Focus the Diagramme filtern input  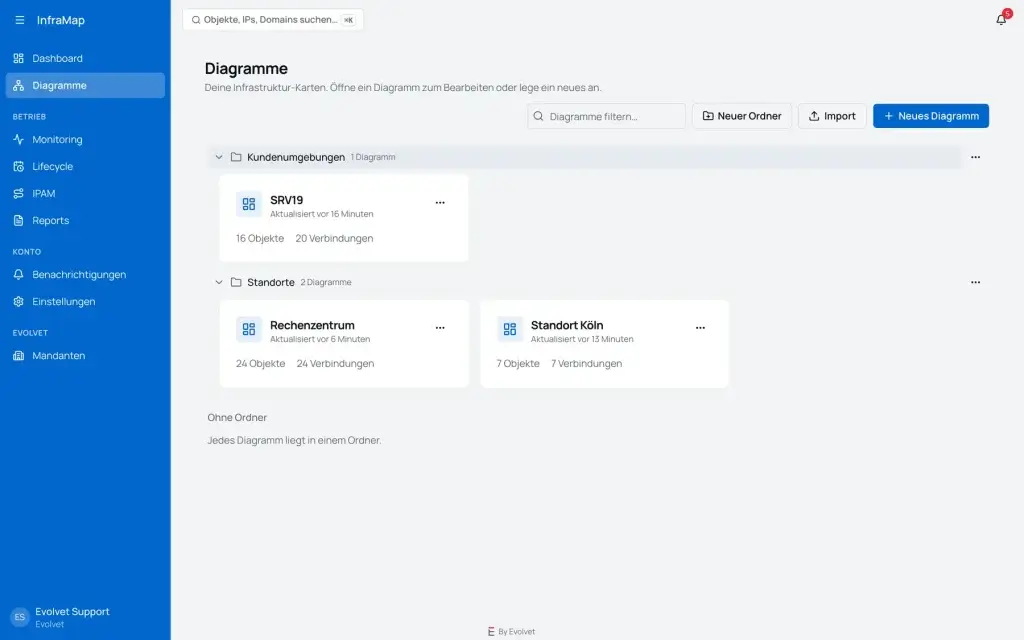tap(606, 116)
